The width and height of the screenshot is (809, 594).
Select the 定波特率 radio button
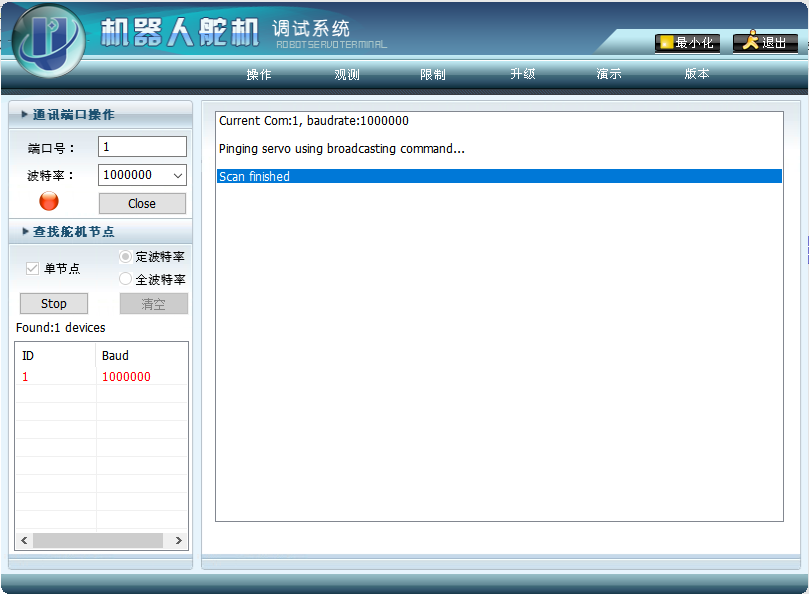125,256
